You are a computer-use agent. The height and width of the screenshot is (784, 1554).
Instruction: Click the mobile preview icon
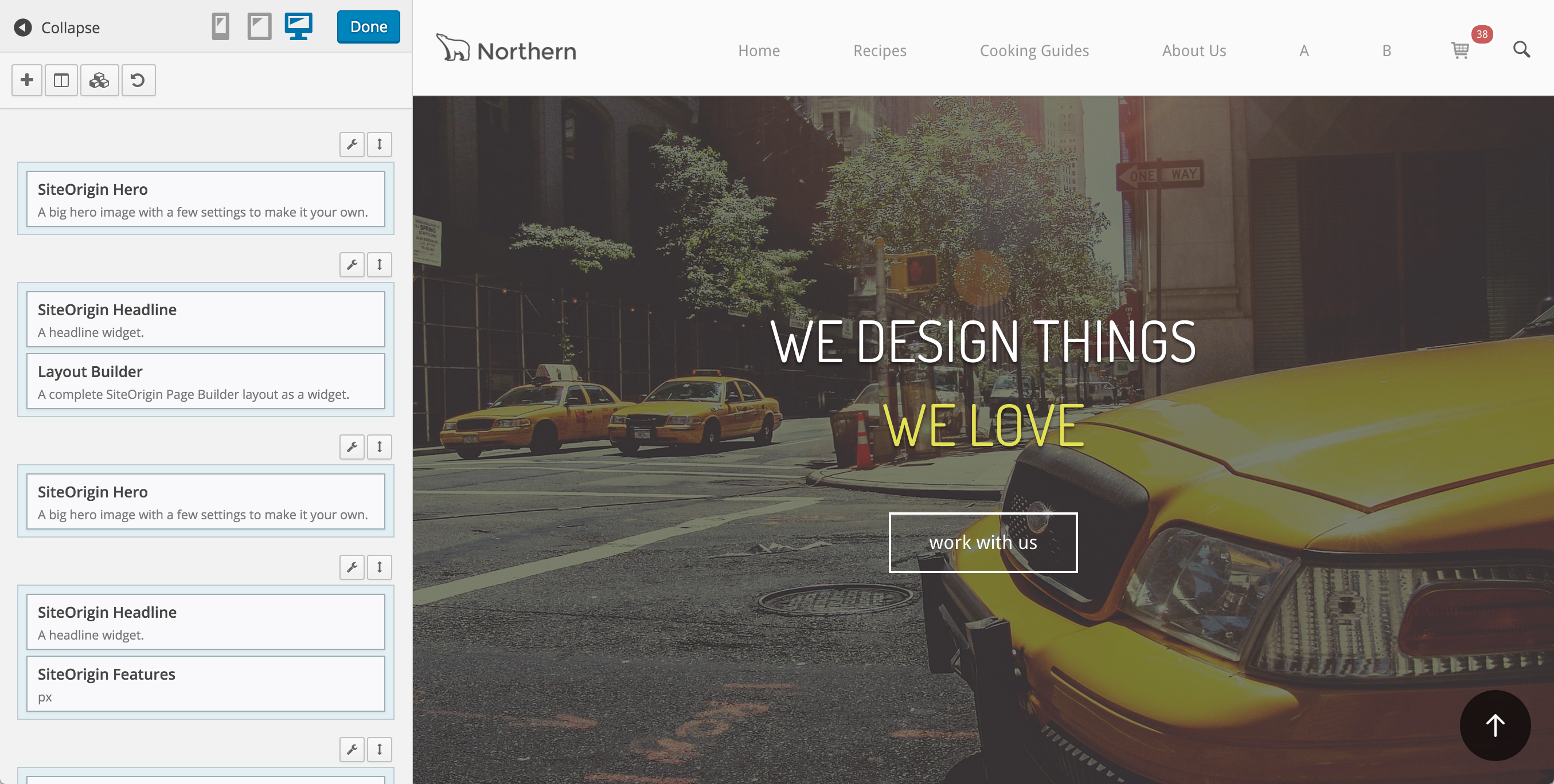[x=221, y=27]
